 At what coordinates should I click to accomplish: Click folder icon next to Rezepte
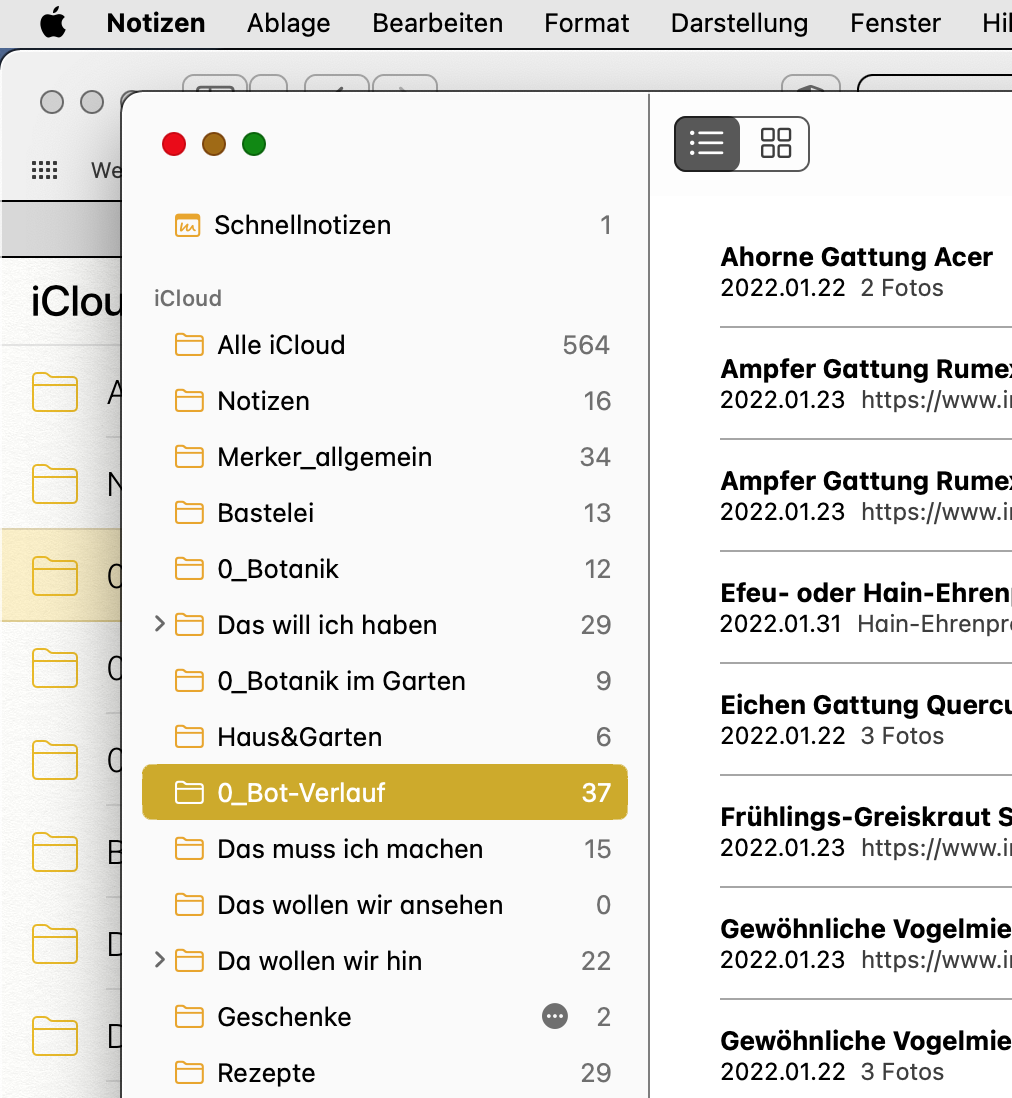click(189, 1073)
